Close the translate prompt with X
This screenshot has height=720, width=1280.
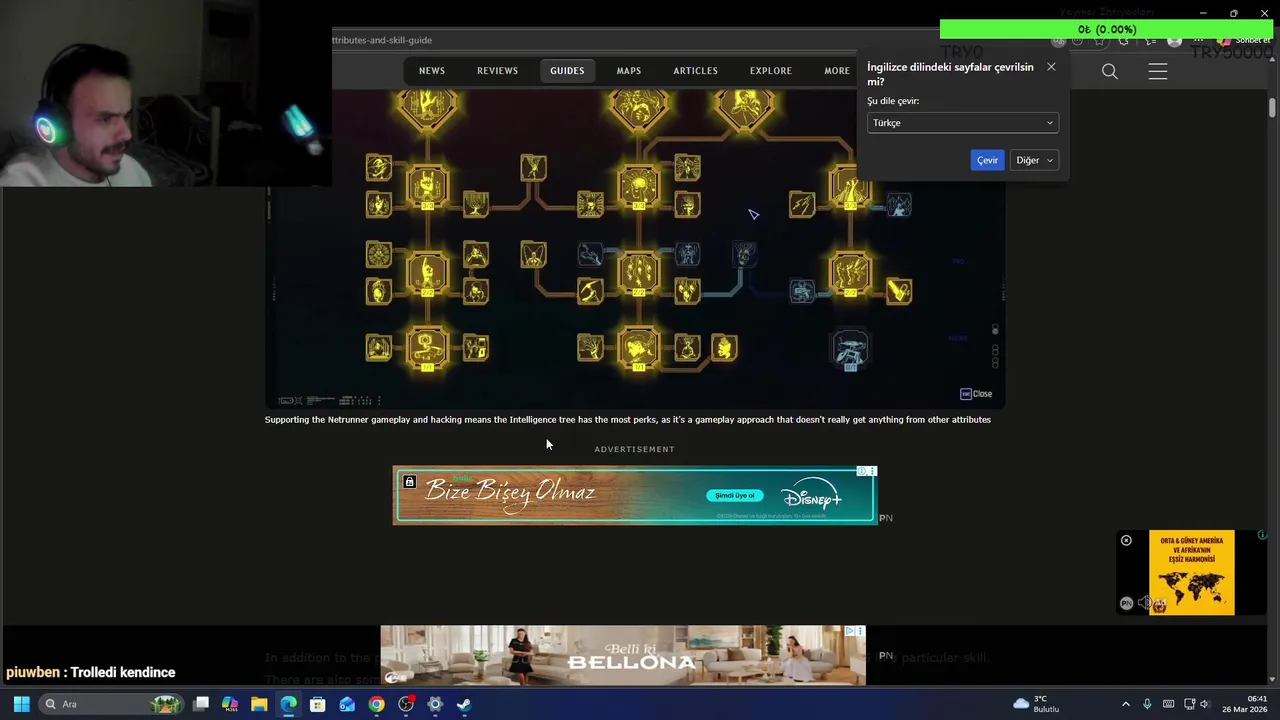(1051, 67)
